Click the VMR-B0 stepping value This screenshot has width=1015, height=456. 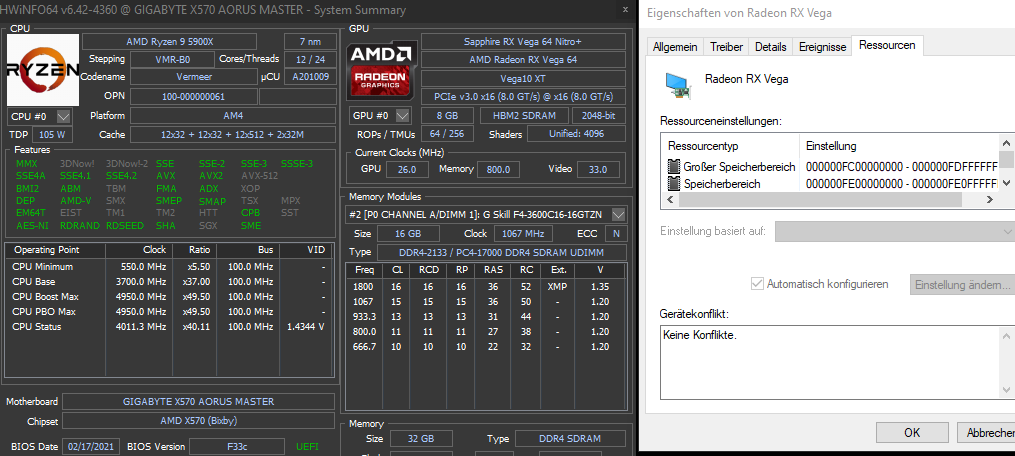172,59
